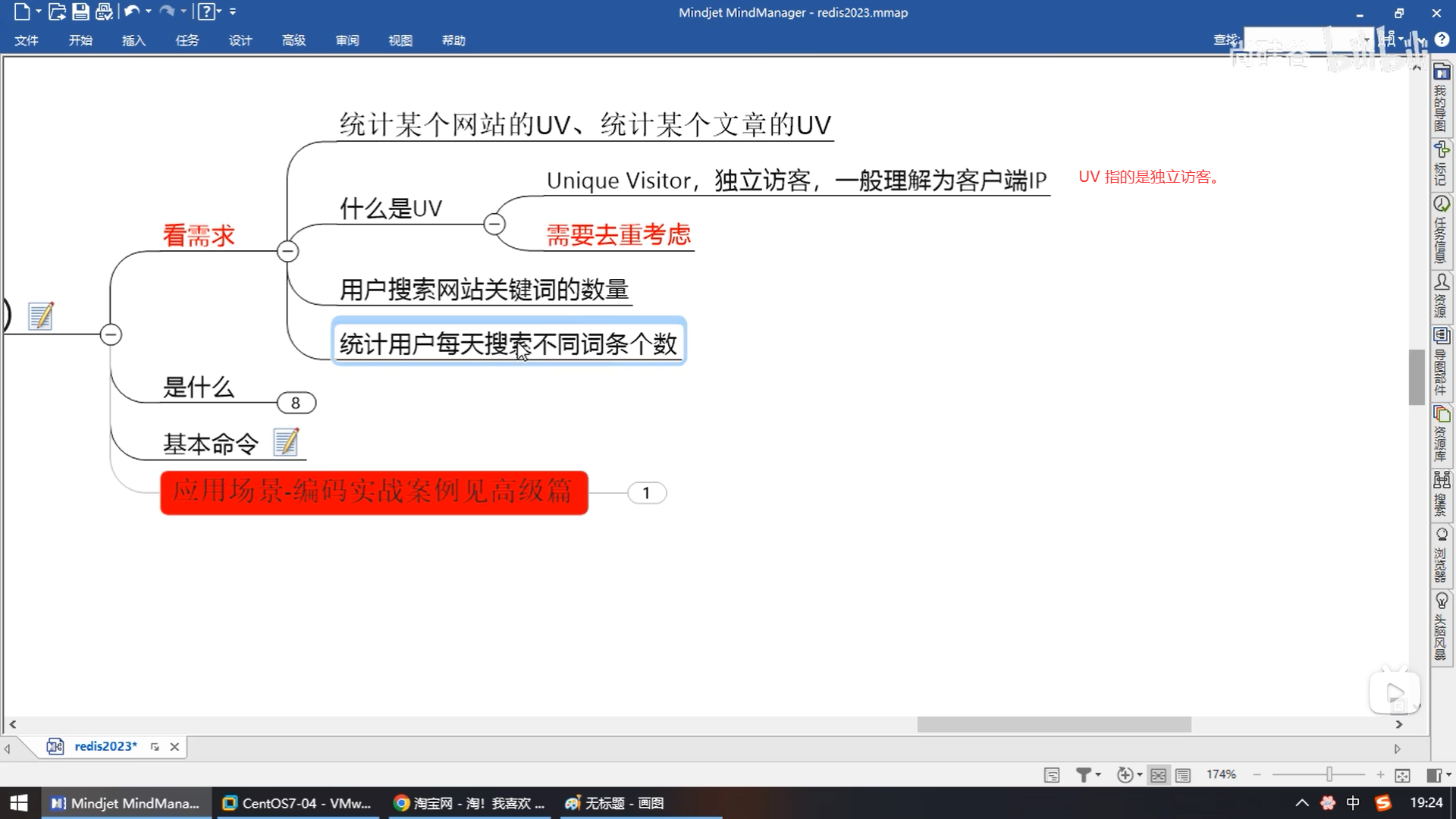Click the Undo arrow icon
Screen dimensions: 1456x819
point(131,11)
